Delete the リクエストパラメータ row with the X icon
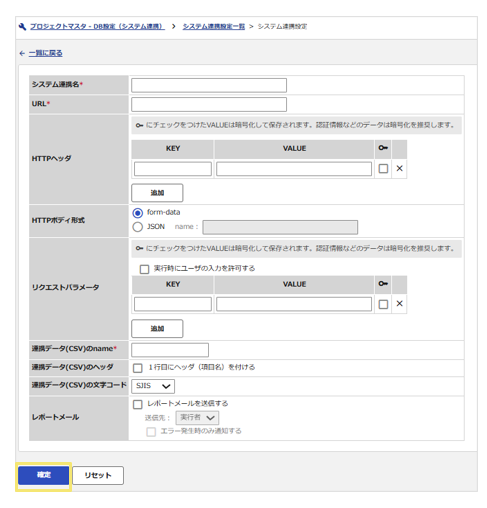The width and height of the screenshot is (487, 508). 399,304
